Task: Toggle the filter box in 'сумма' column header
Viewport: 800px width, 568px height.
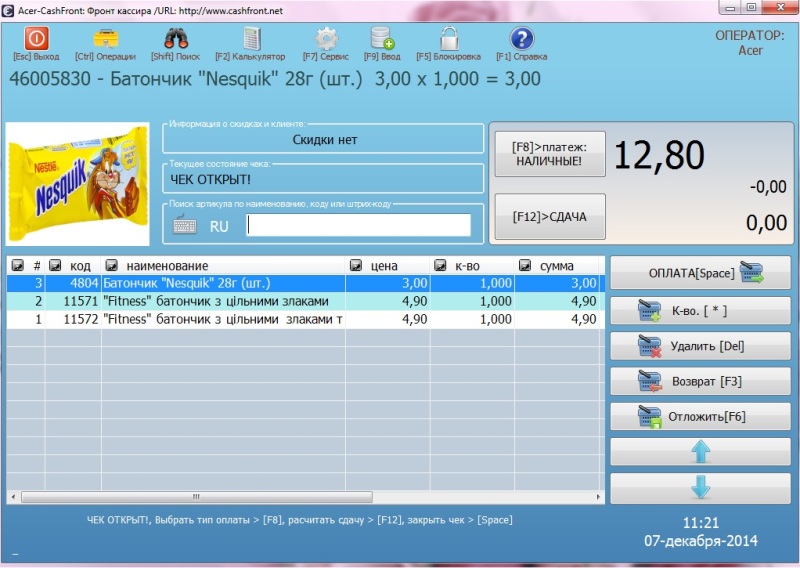Action: click(x=525, y=266)
